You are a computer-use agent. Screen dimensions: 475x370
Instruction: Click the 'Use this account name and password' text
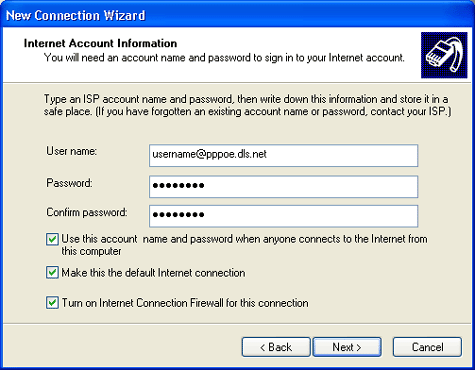[244, 245]
